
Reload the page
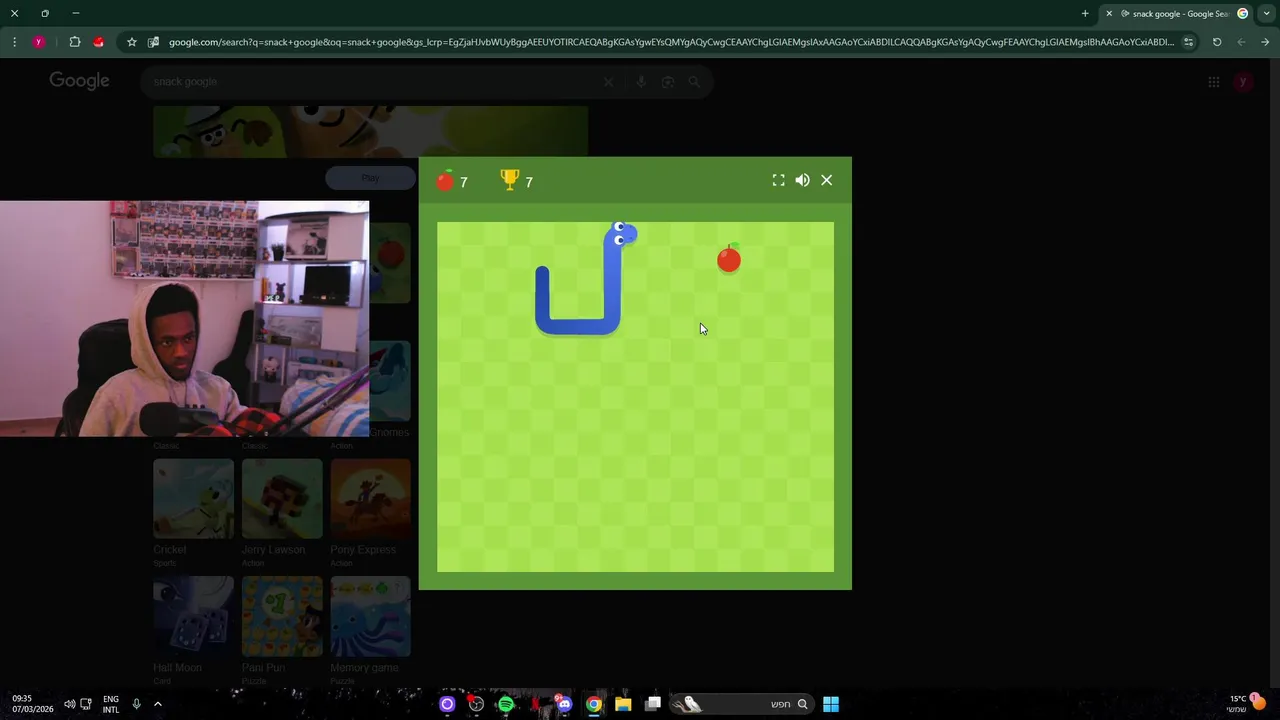point(1217,42)
